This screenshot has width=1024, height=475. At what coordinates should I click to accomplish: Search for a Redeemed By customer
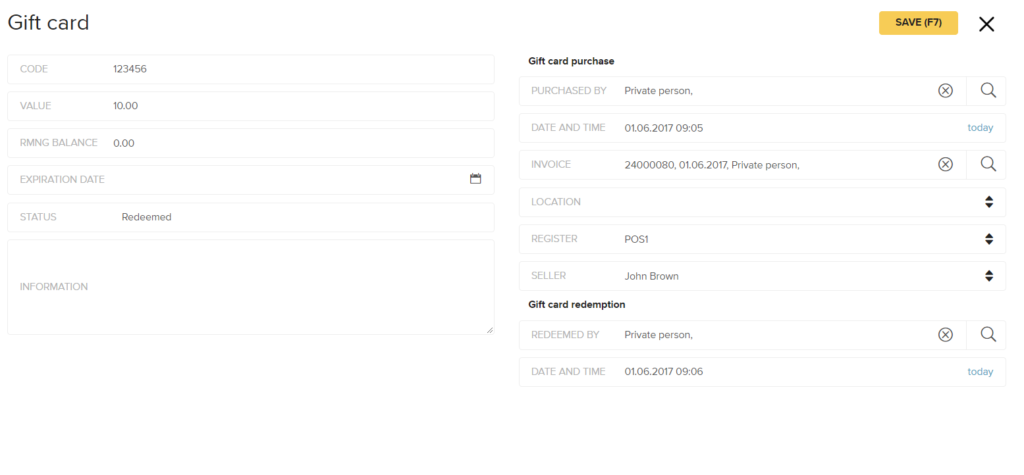988,335
